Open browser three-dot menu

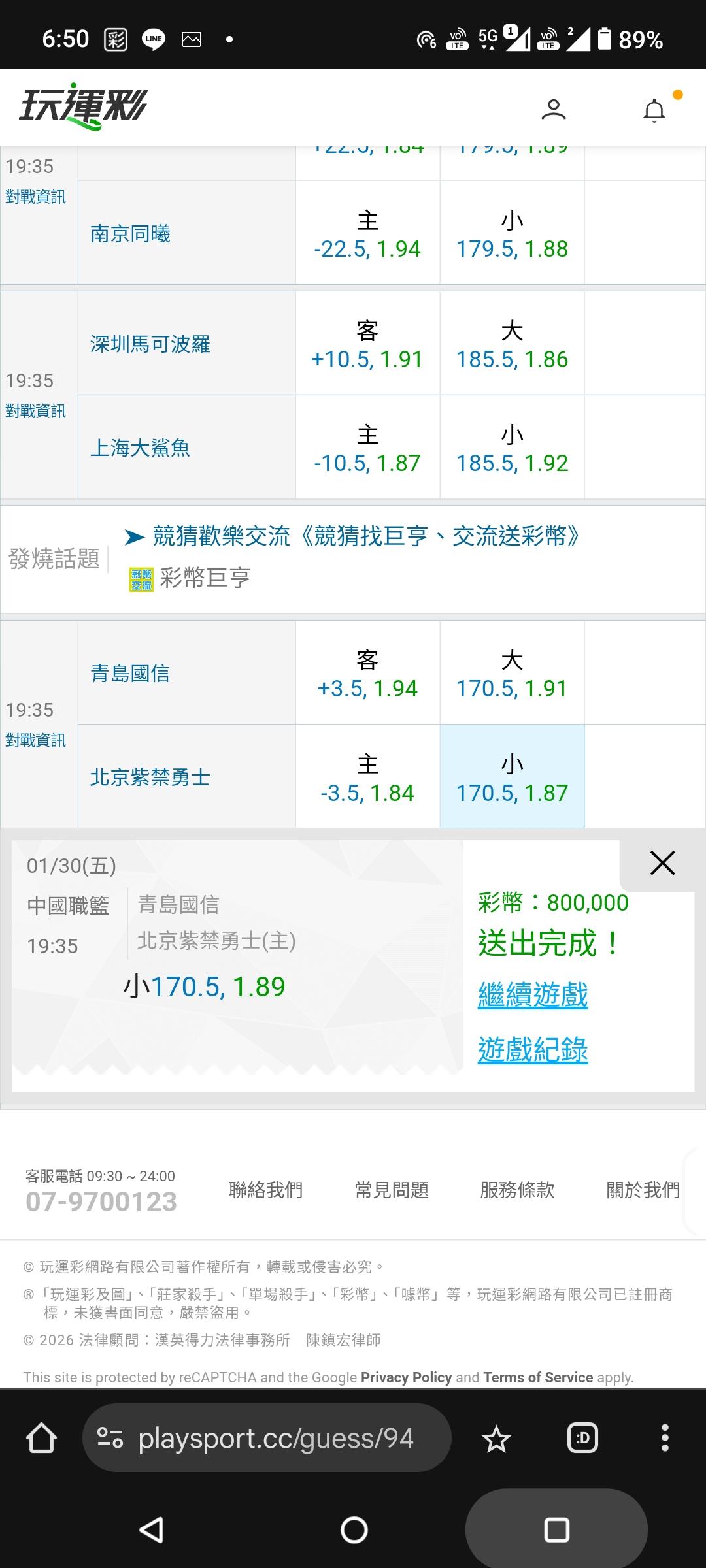(x=665, y=1438)
